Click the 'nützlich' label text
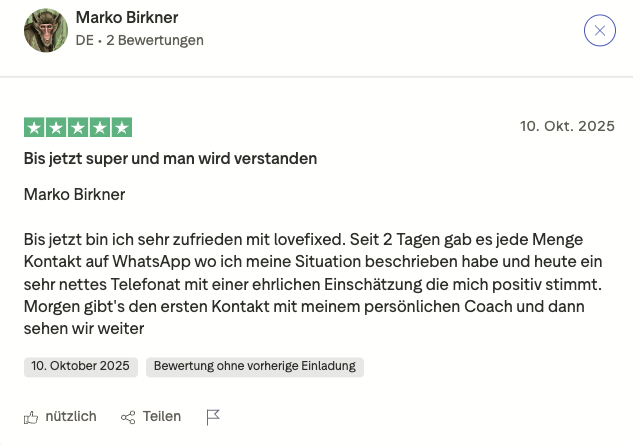Image resolution: width=633 pixels, height=444 pixels. pyautogui.click(x=71, y=417)
